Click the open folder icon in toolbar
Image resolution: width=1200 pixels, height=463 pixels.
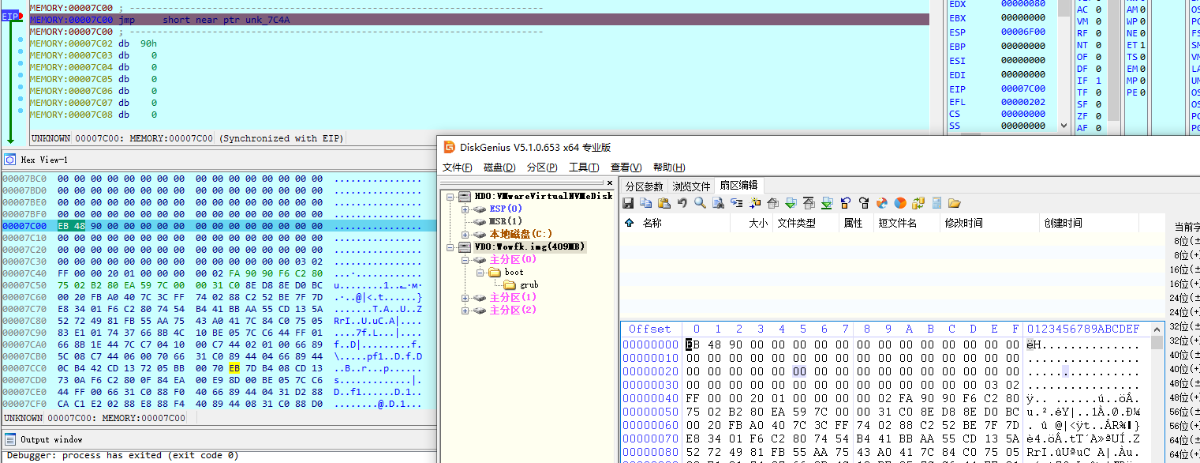coord(954,203)
